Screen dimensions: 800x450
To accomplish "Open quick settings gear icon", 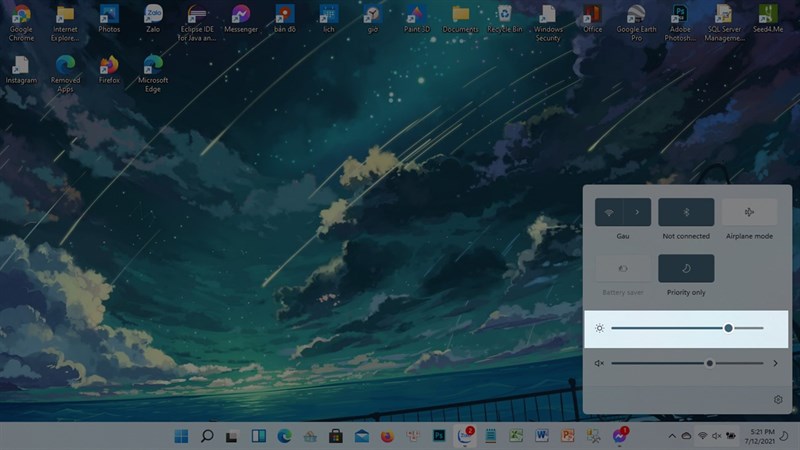I will point(778,399).
